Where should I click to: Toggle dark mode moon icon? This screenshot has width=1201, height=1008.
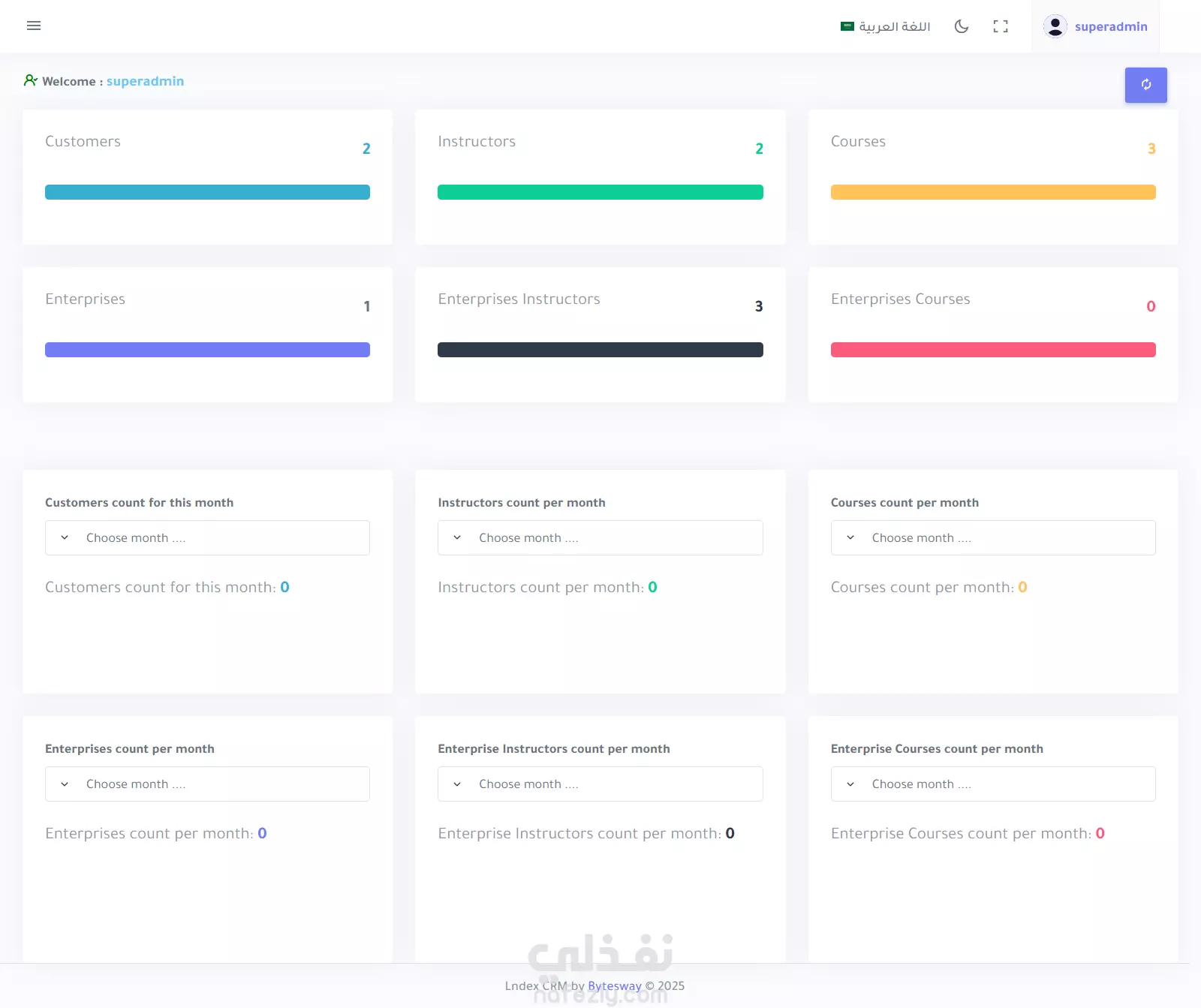[x=962, y=26]
